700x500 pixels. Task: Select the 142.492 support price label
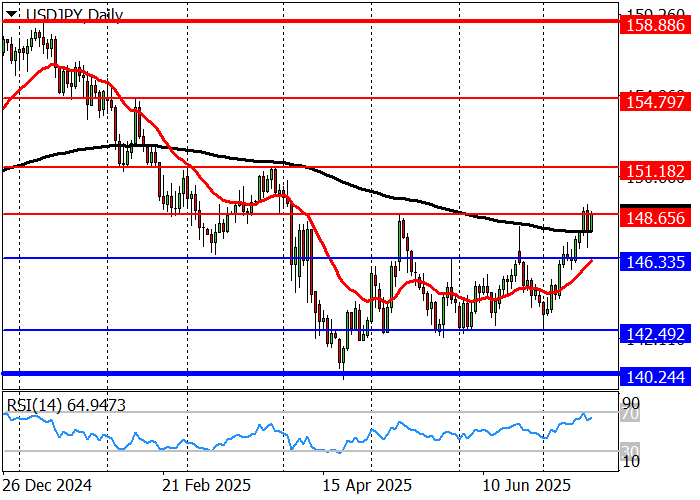click(655, 334)
